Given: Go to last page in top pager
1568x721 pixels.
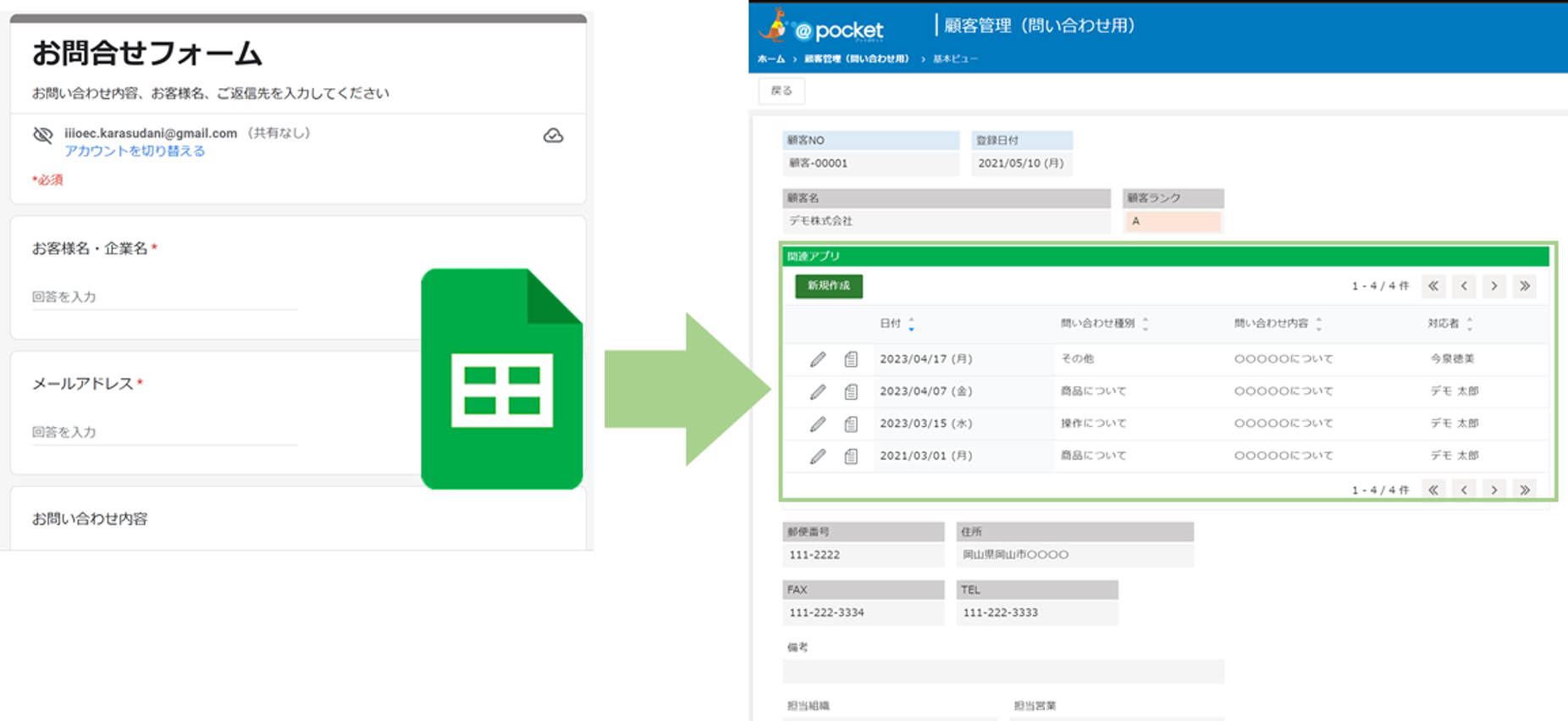Looking at the screenshot, I should coord(1525,286).
